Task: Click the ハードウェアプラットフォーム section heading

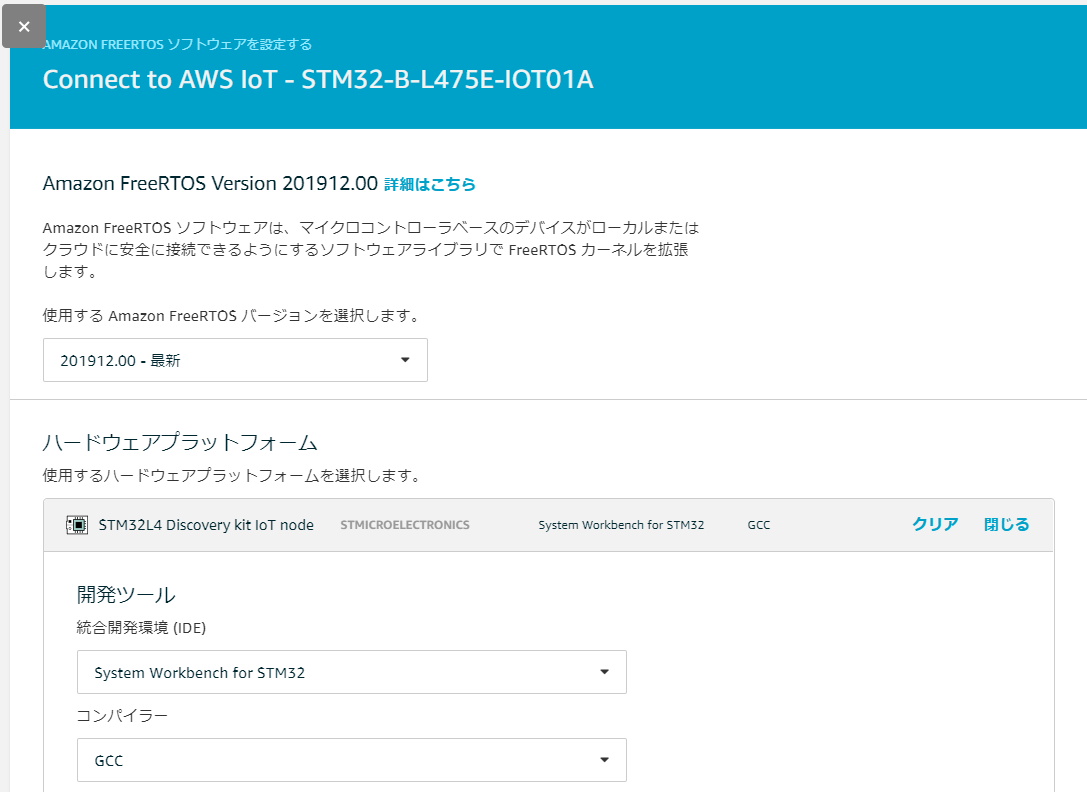Action: 180,442
